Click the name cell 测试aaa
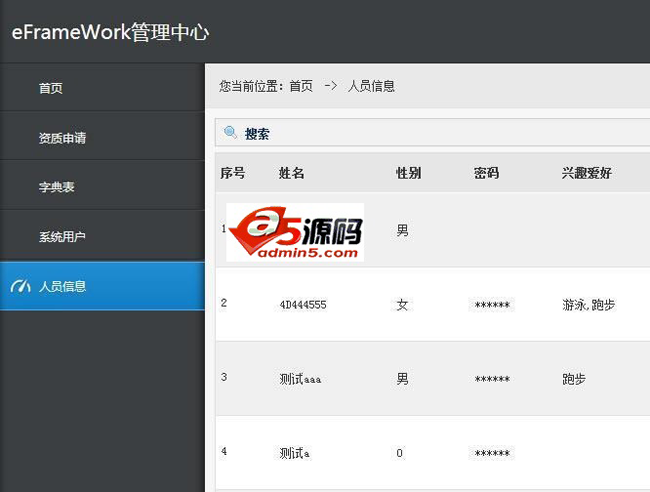This screenshot has height=492, width=650. coord(300,379)
